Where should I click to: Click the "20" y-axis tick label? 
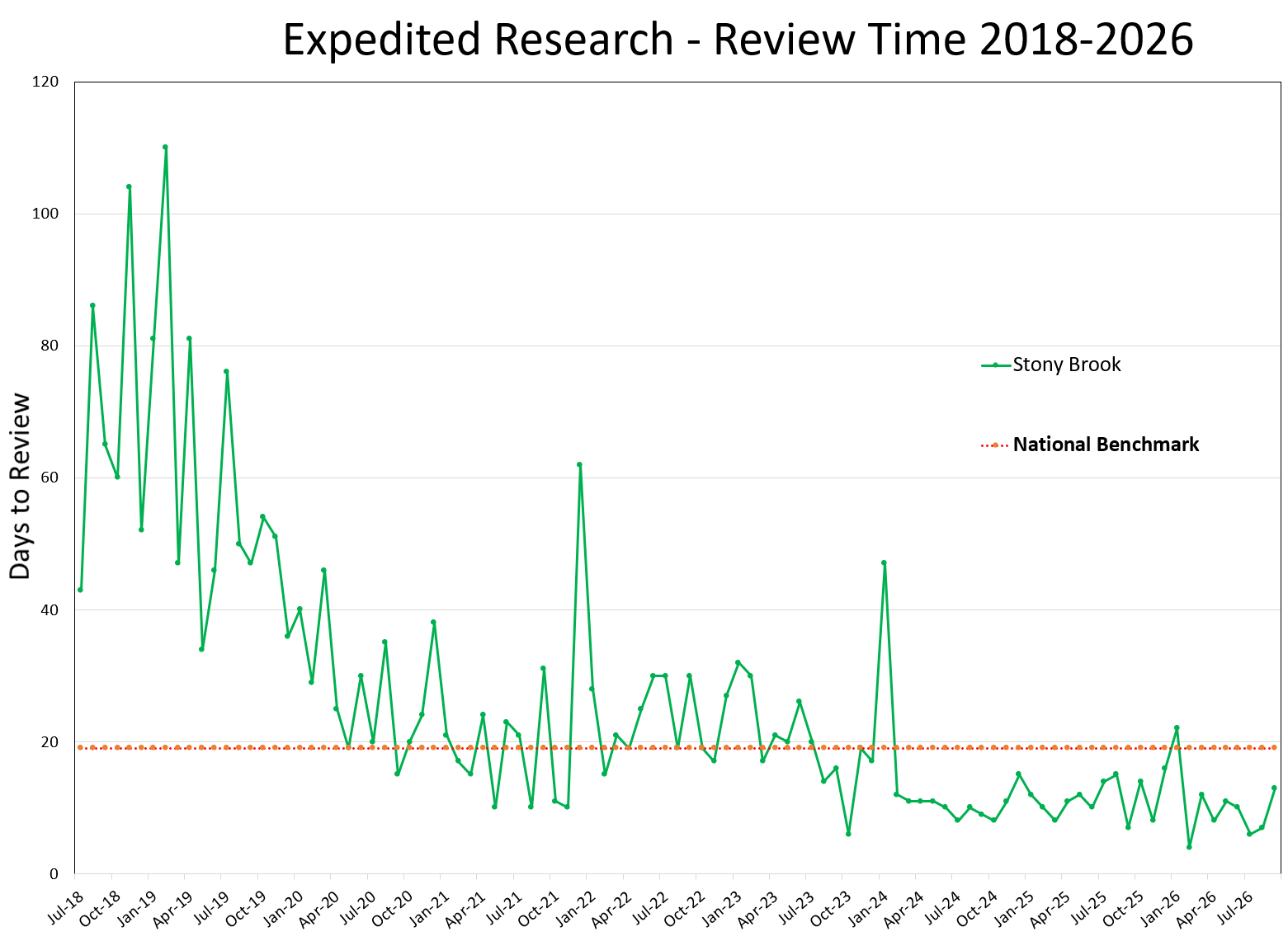50,742
